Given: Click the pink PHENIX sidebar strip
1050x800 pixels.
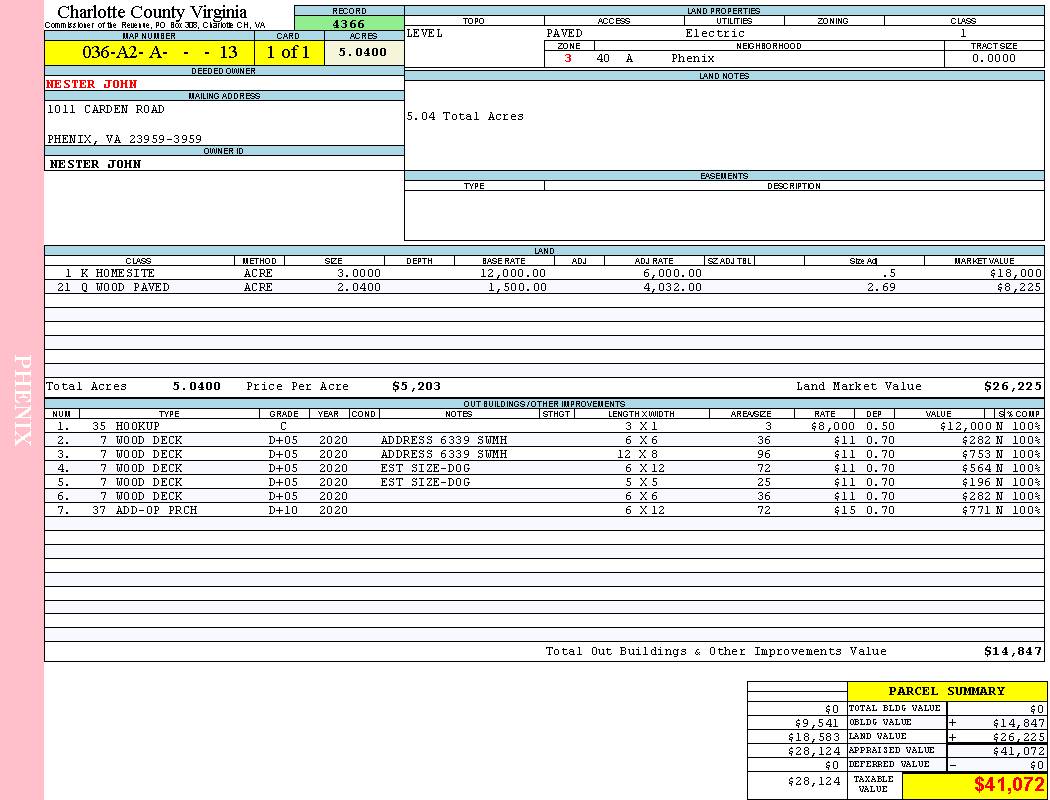Looking at the screenshot, I should coord(22,400).
